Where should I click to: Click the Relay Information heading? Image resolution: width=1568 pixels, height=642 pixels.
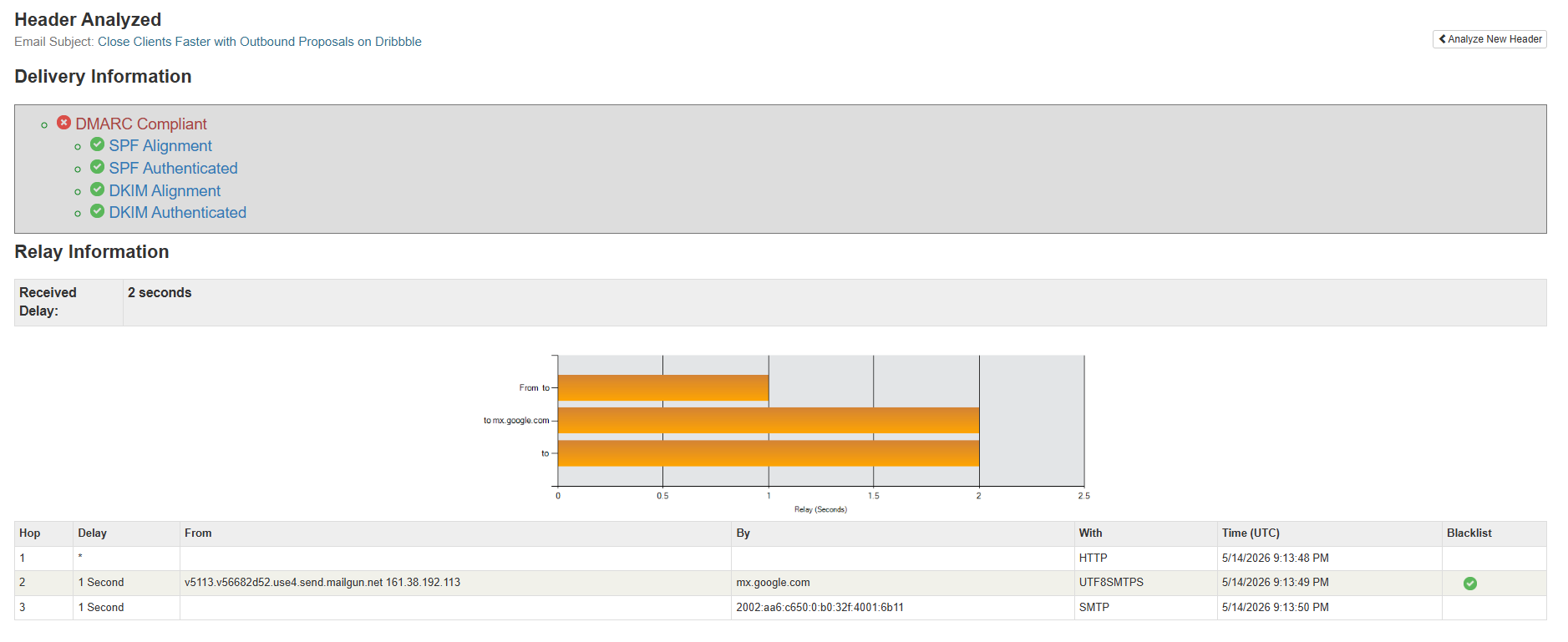point(92,252)
